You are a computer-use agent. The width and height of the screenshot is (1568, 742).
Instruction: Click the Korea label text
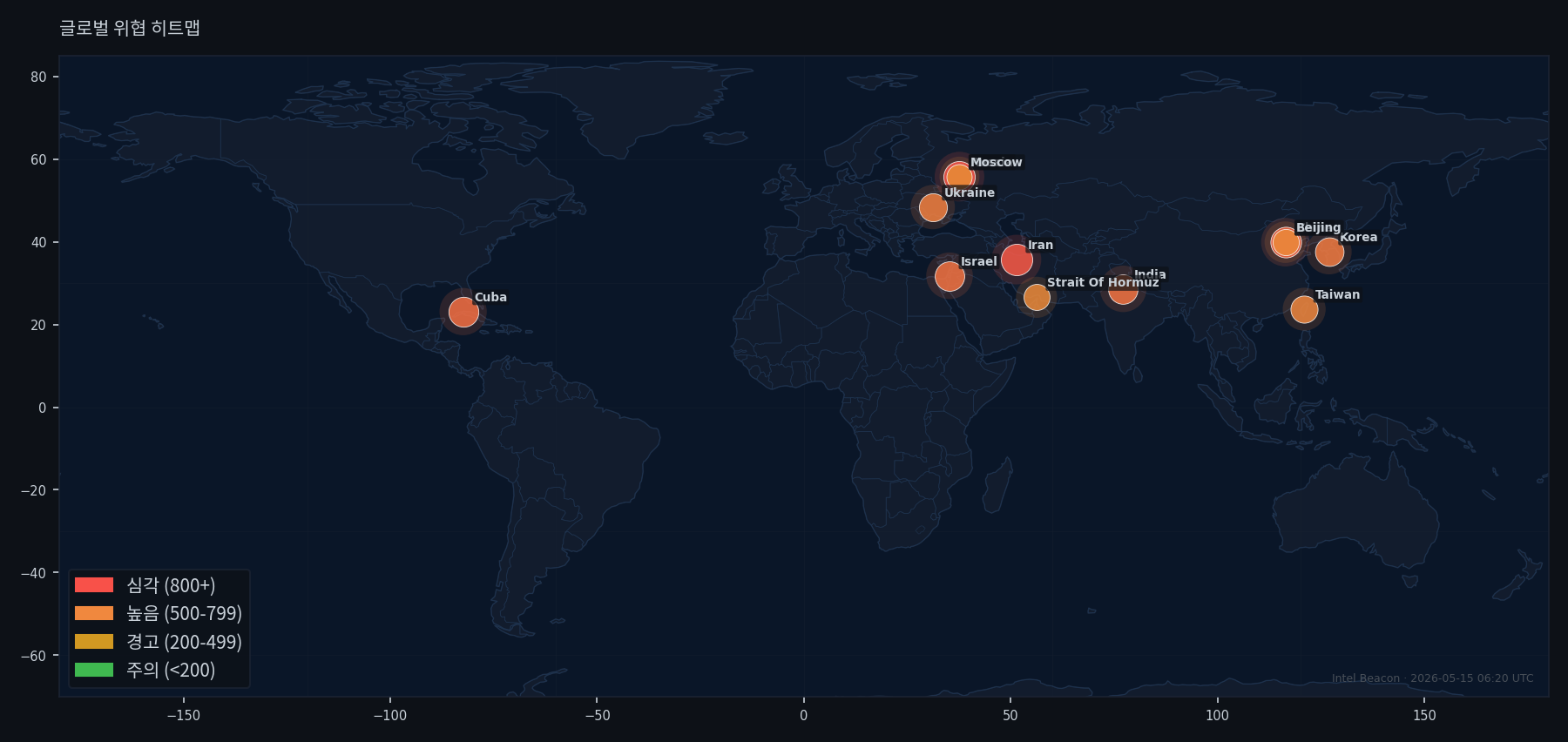point(1359,237)
